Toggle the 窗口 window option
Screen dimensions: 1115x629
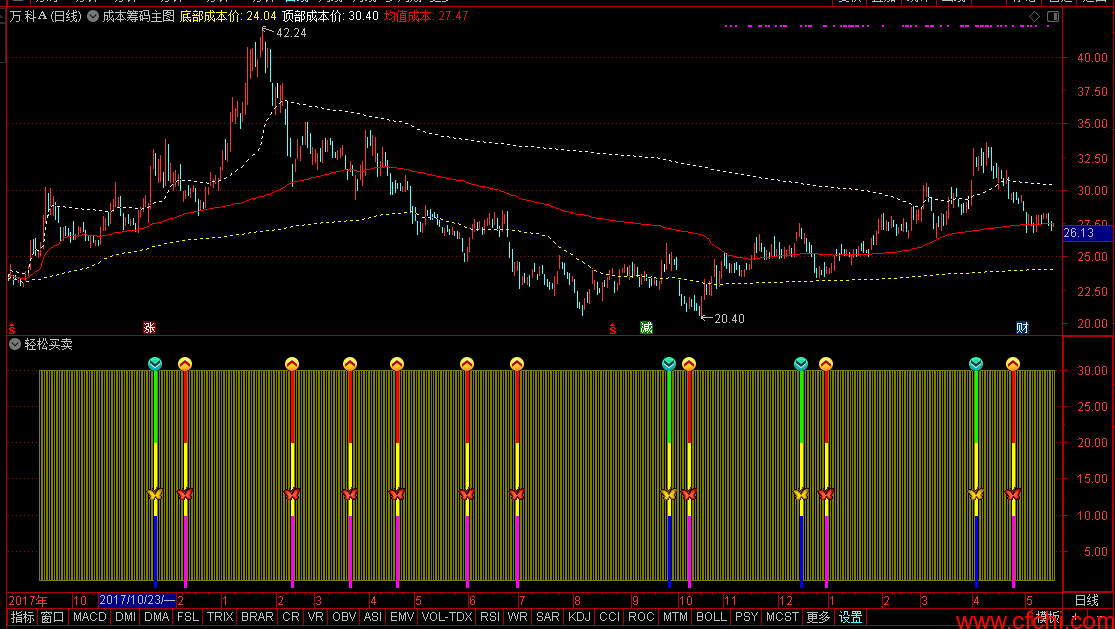[x=53, y=617]
